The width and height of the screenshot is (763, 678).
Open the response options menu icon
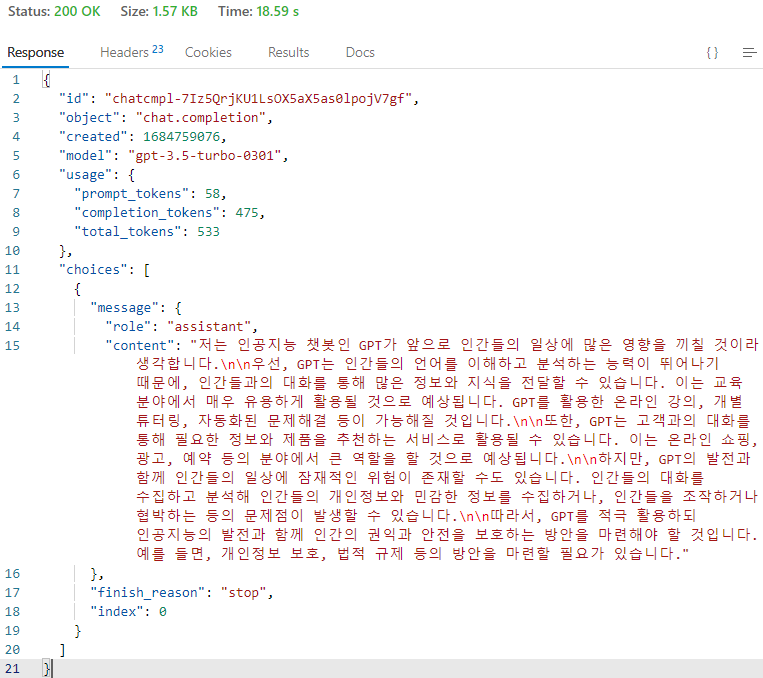pos(749,53)
